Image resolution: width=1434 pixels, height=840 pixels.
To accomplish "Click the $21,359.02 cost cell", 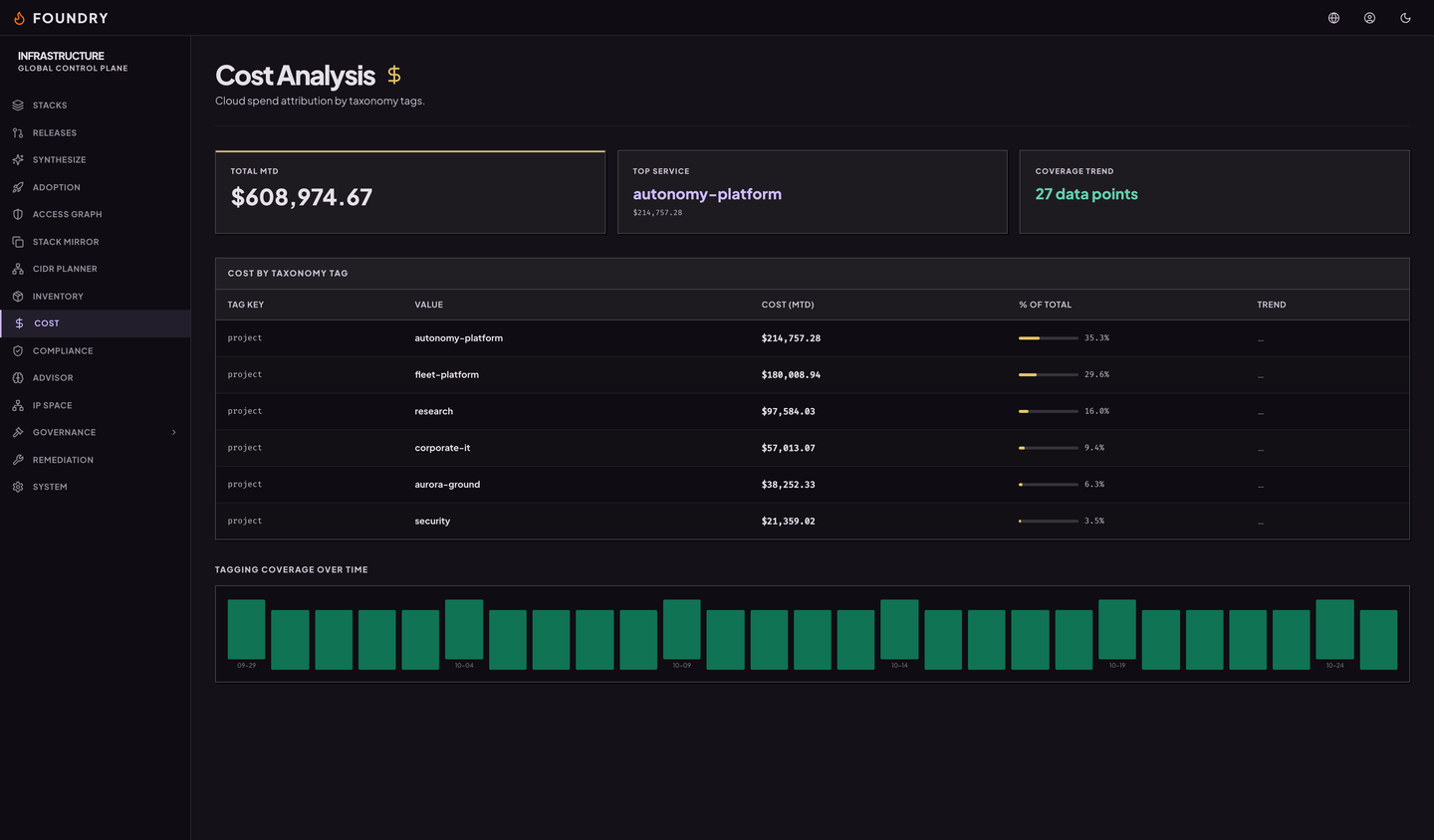I will coord(789,522).
